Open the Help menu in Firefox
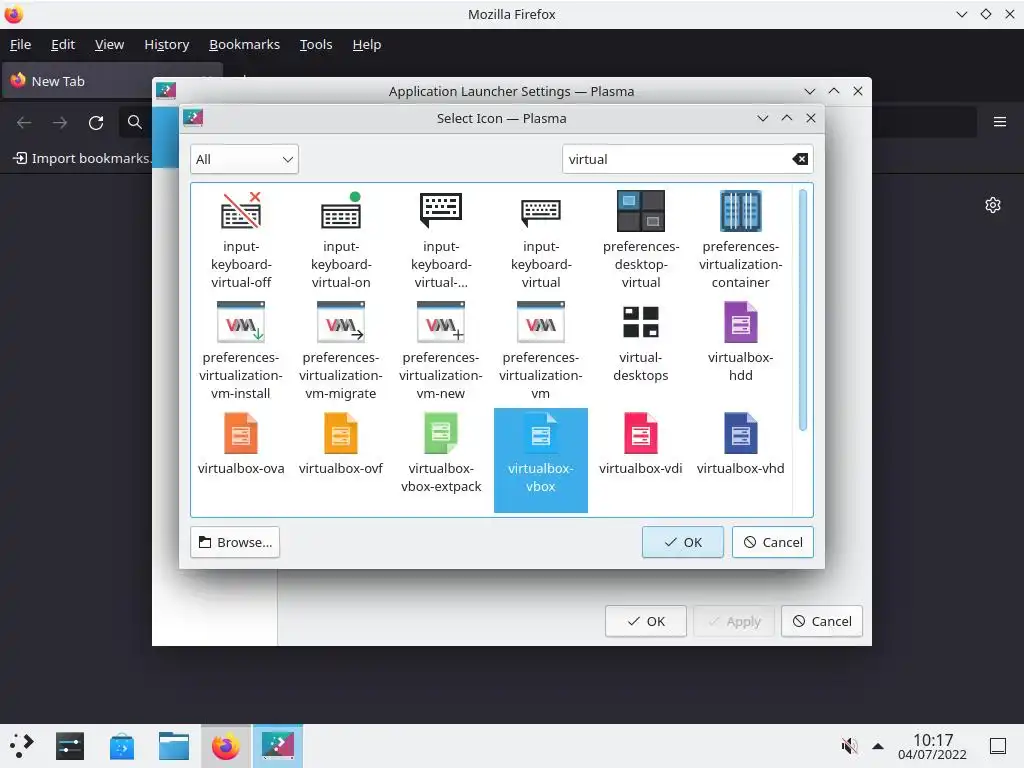Screen dimensions: 1024x768 click(366, 44)
